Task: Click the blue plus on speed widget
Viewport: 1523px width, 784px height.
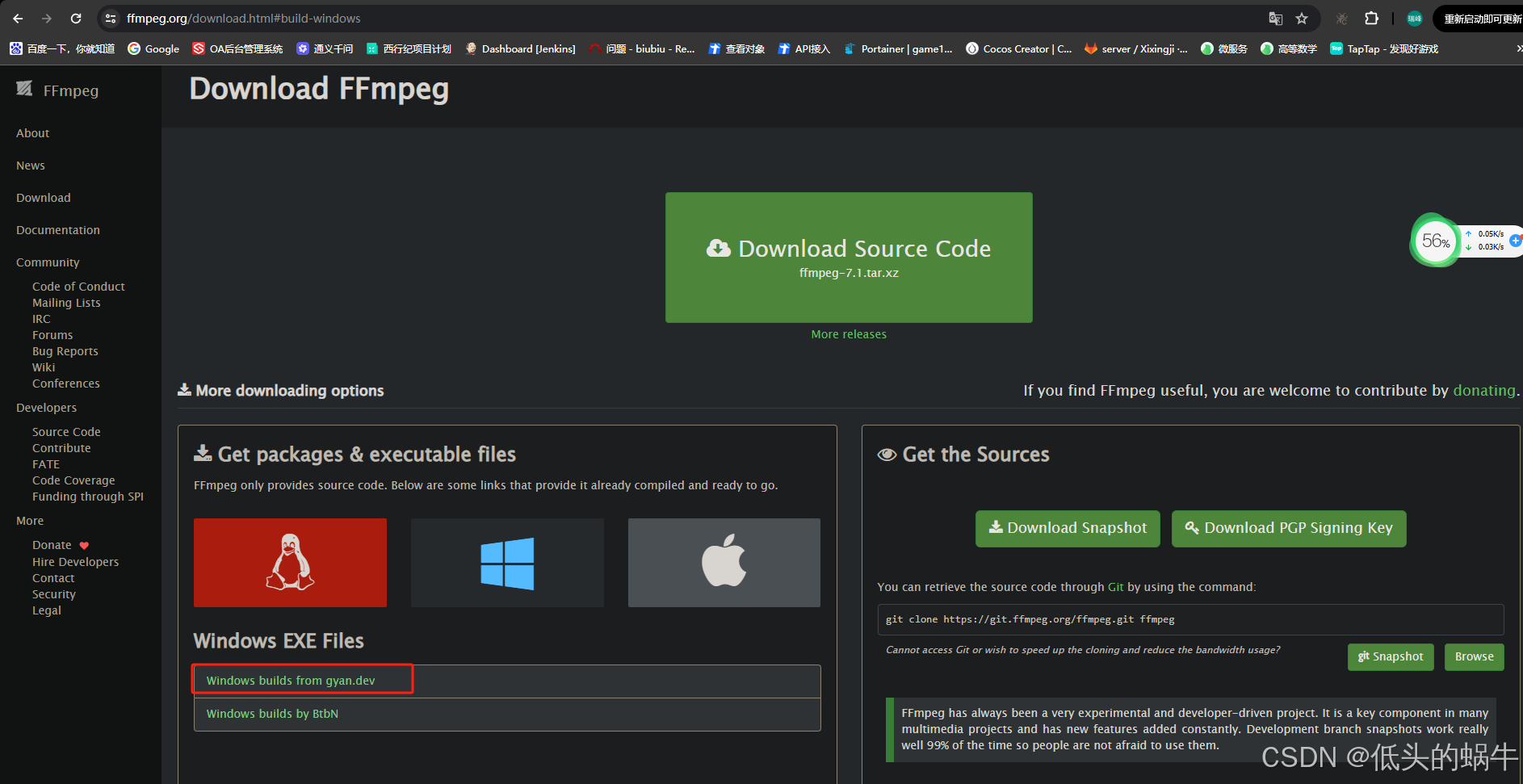Action: (1516, 240)
